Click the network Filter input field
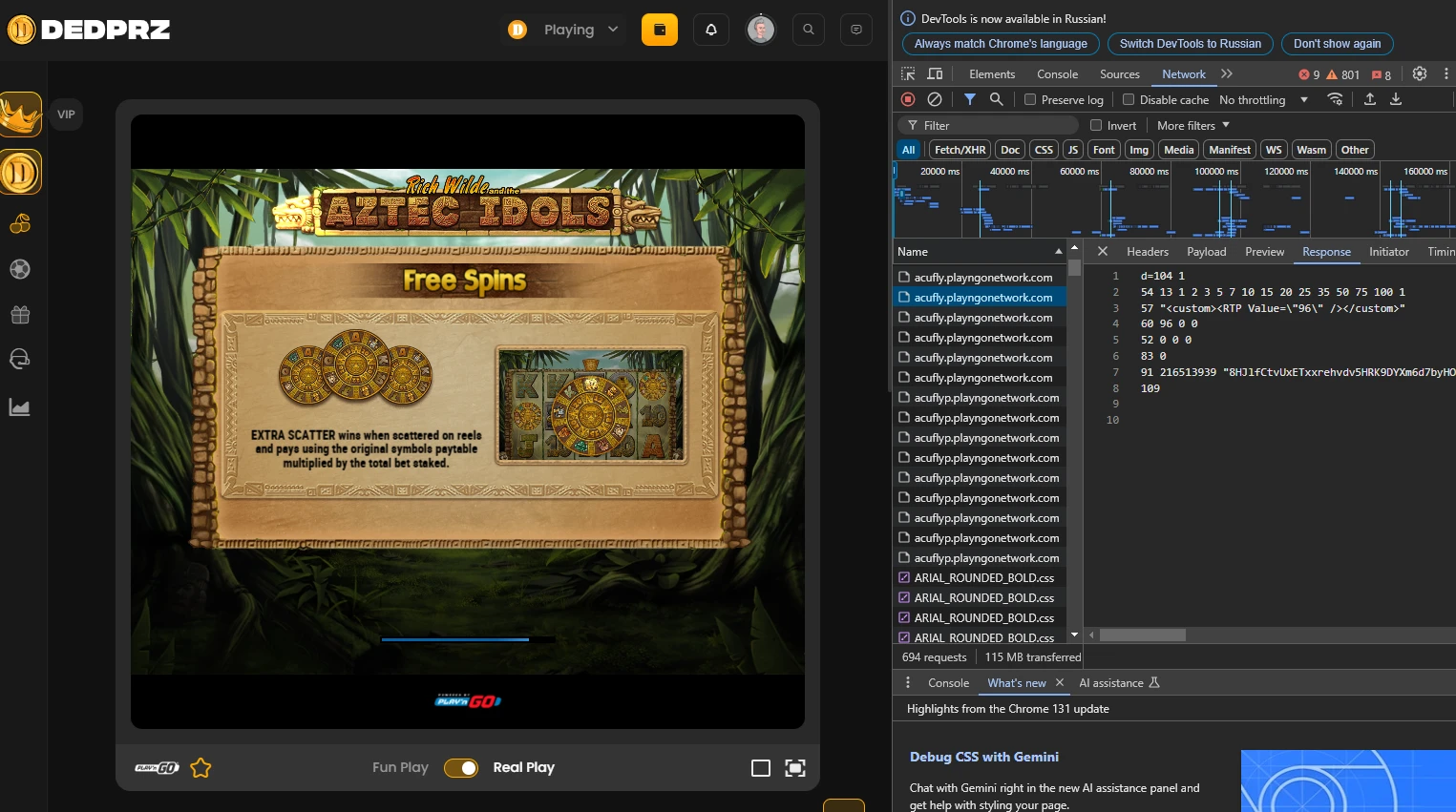Viewport: 1456px width, 812px height. point(988,125)
